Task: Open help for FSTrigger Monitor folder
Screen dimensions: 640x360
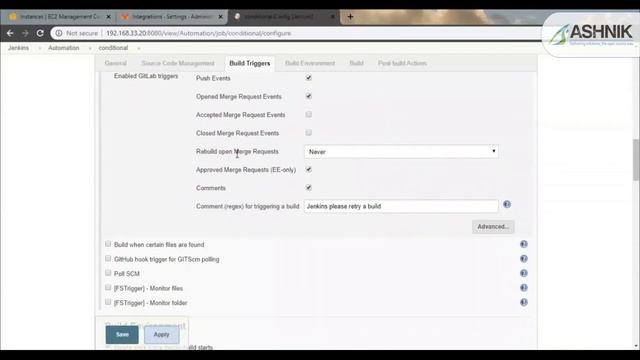Action: (x=524, y=302)
